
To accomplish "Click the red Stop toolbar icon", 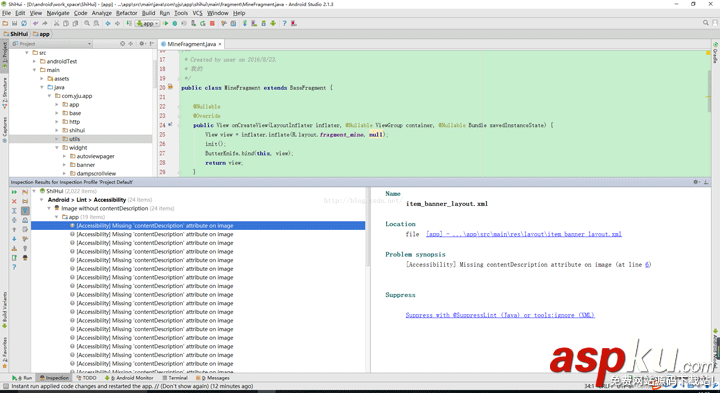I will tap(212, 23).
